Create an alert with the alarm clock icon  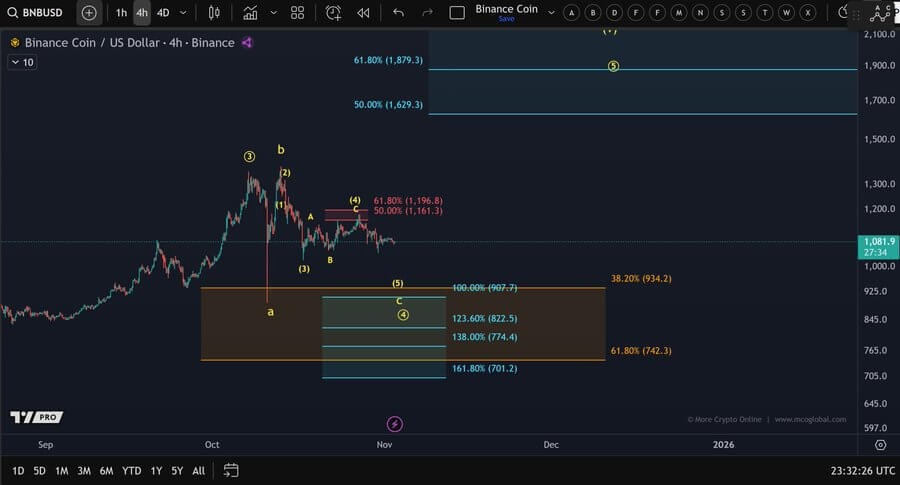coord(333,13)
